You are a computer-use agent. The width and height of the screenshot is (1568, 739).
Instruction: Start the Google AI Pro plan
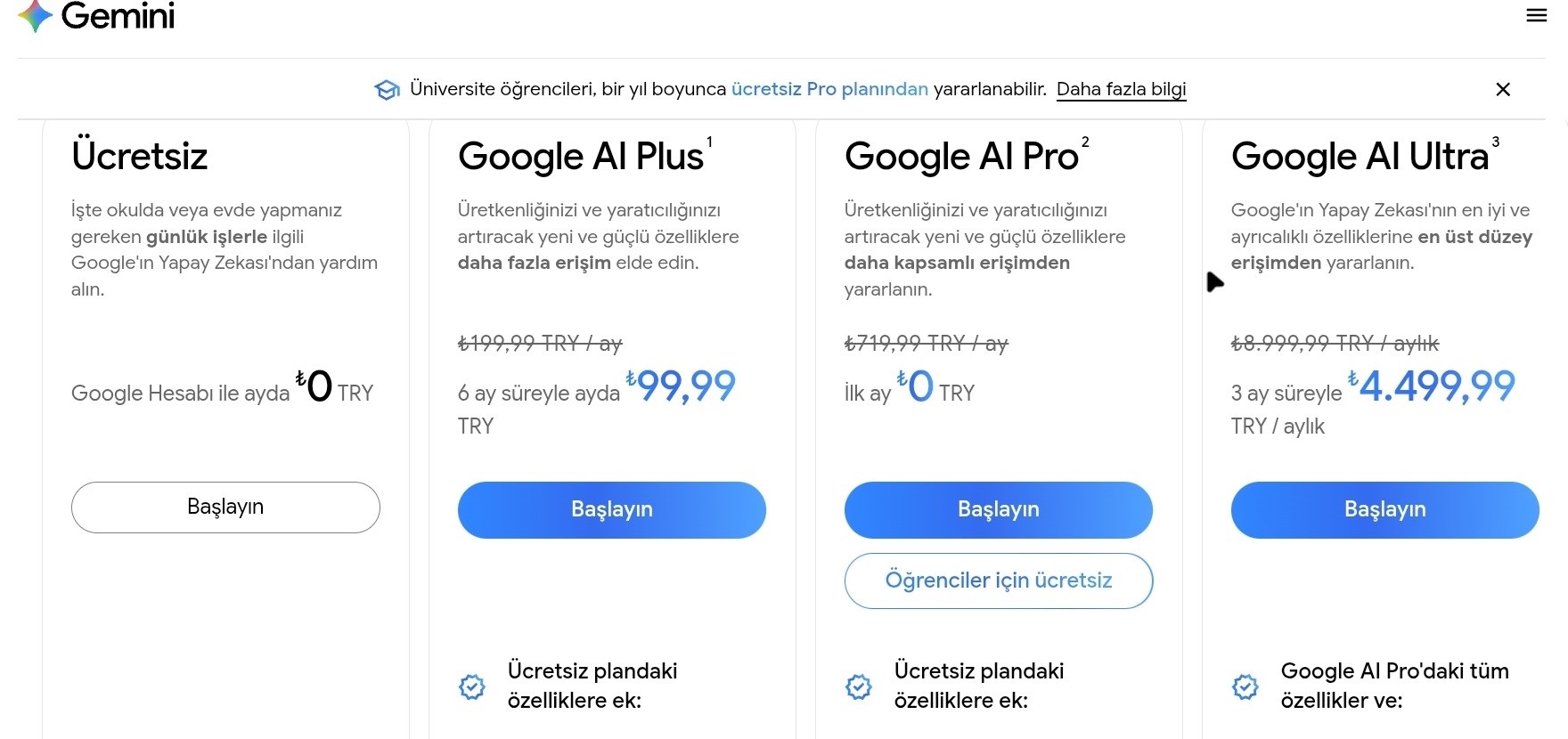(998, 509)
